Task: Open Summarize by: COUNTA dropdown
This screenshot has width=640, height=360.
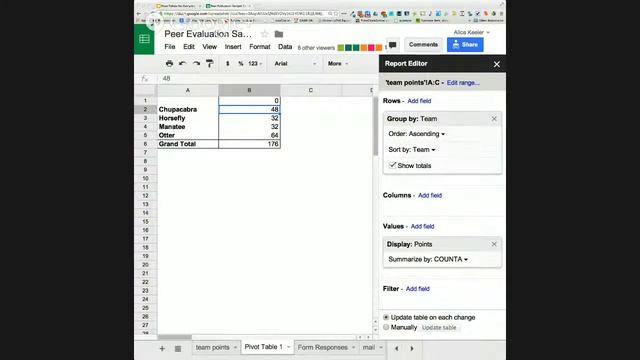Action: (x=428, y=259)
